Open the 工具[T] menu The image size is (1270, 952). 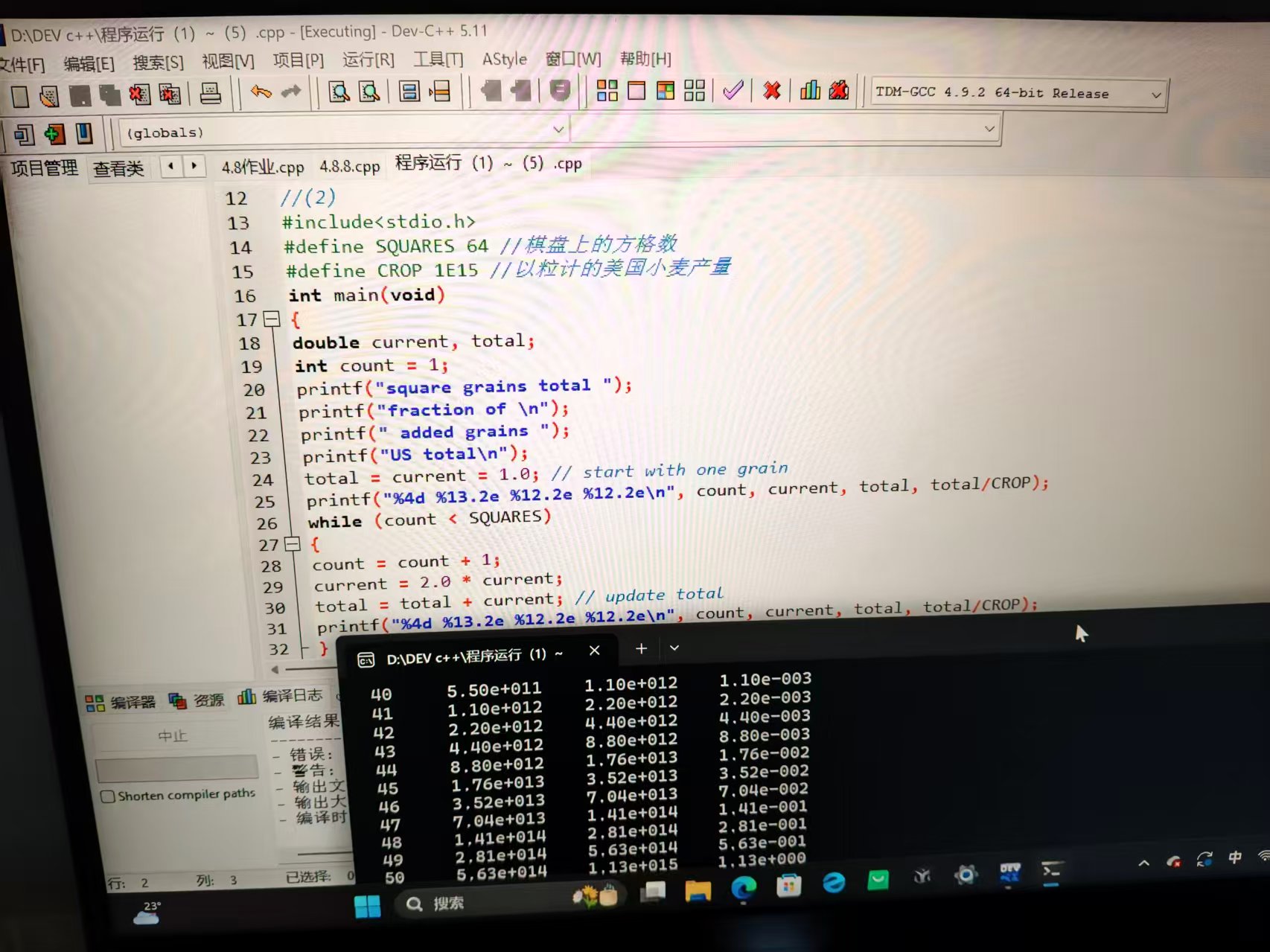click(438, 60)
